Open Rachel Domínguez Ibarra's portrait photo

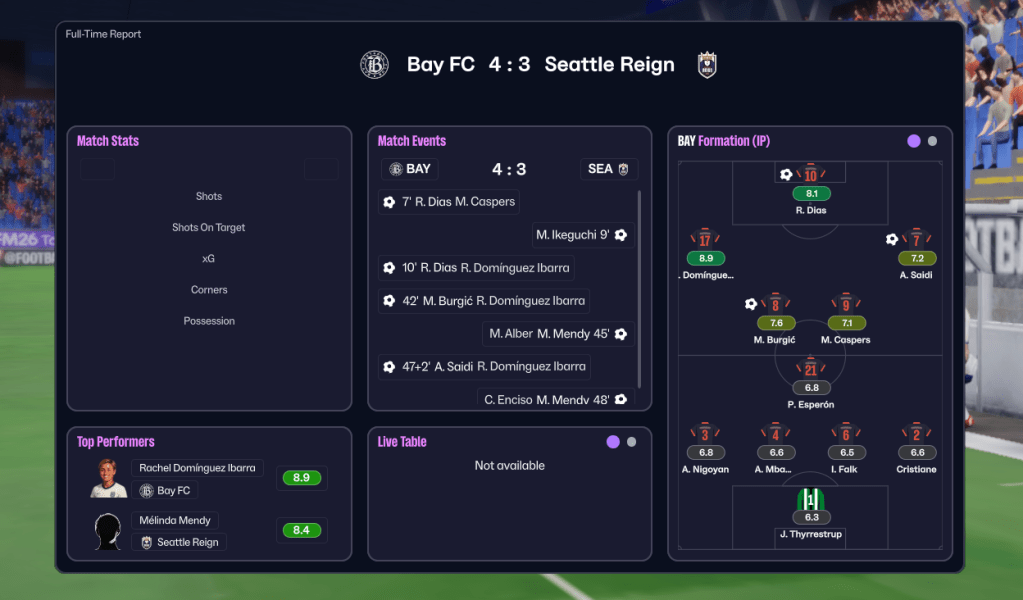point(108,479)
